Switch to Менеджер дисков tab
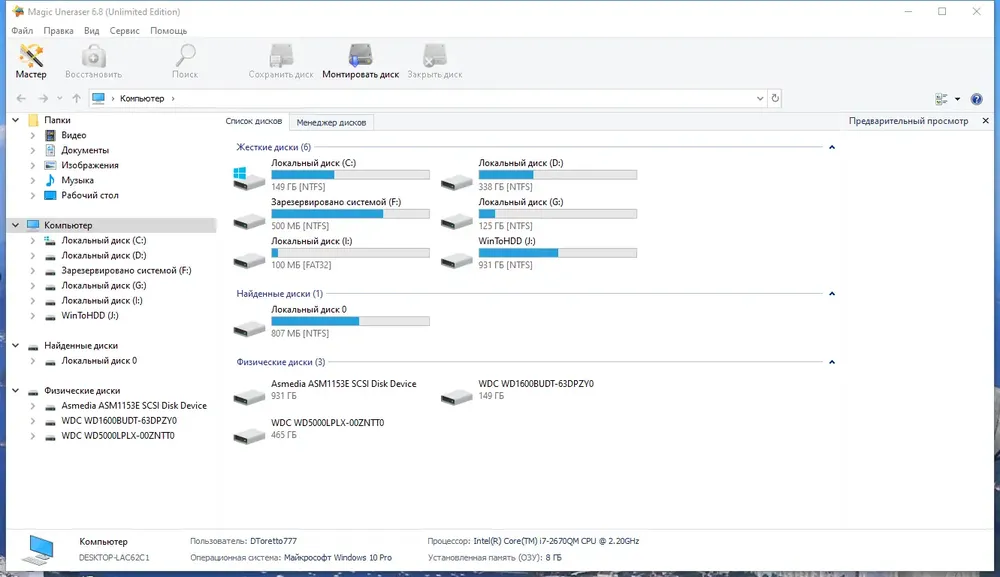This screenshot has width=1000, height=577. tap(331, 122)
